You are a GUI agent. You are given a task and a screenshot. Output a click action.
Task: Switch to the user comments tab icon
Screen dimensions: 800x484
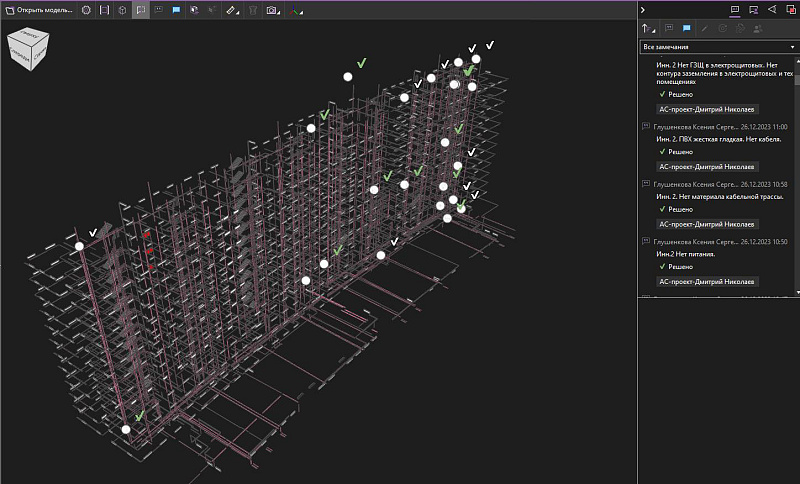tap(754, 10)
